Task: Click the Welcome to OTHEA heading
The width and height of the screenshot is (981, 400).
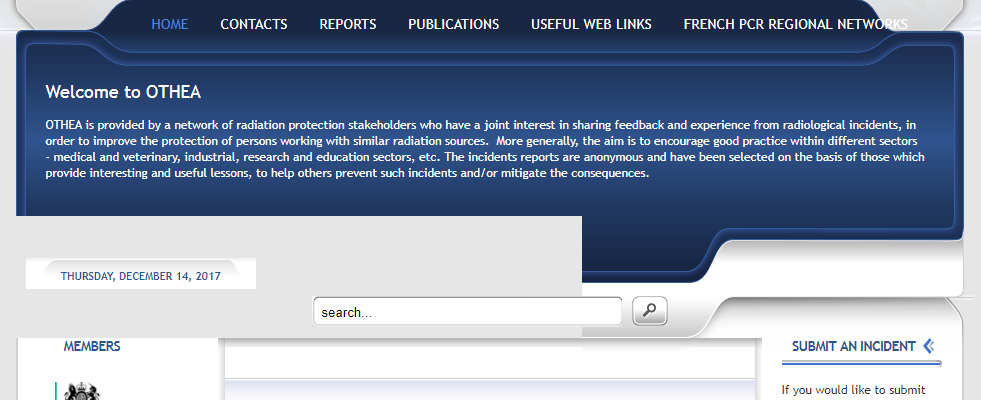Action: pos(123,92)
